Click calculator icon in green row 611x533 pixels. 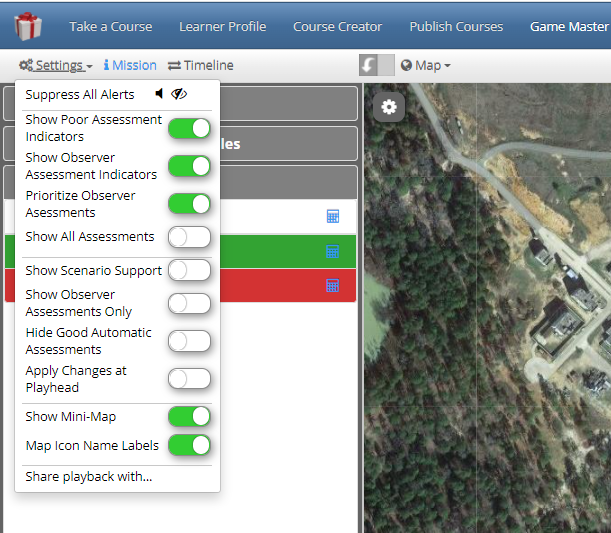tap(332, 251)
